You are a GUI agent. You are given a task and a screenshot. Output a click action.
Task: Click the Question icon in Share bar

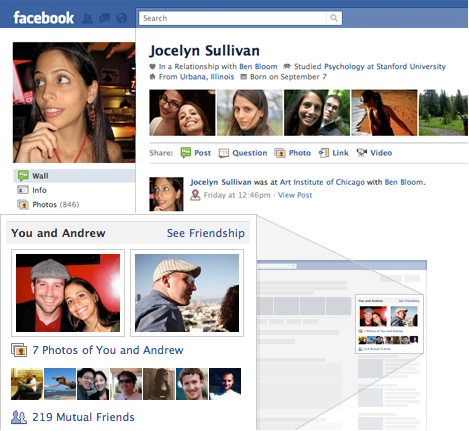[x=224, y=153]
